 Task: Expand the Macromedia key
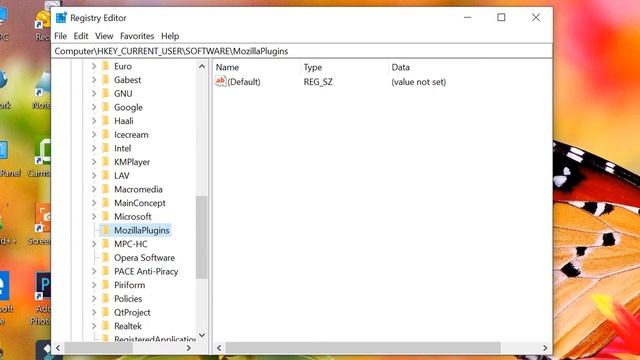[x=94, y=189]
